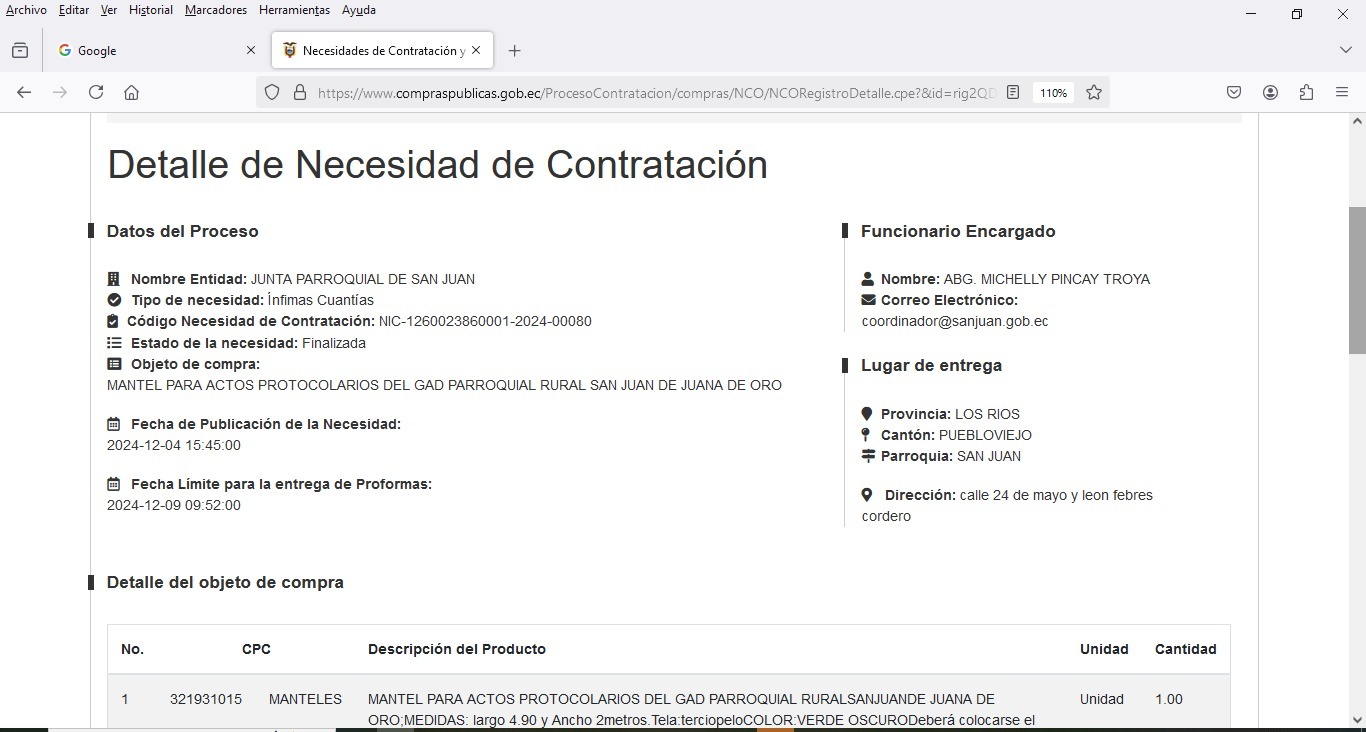Open the Historial menu

[x=151, y=10]
